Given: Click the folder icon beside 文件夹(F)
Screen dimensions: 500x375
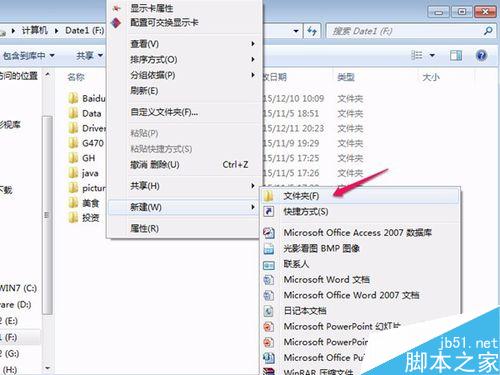Looking at the screenshot, I should 268,196.
